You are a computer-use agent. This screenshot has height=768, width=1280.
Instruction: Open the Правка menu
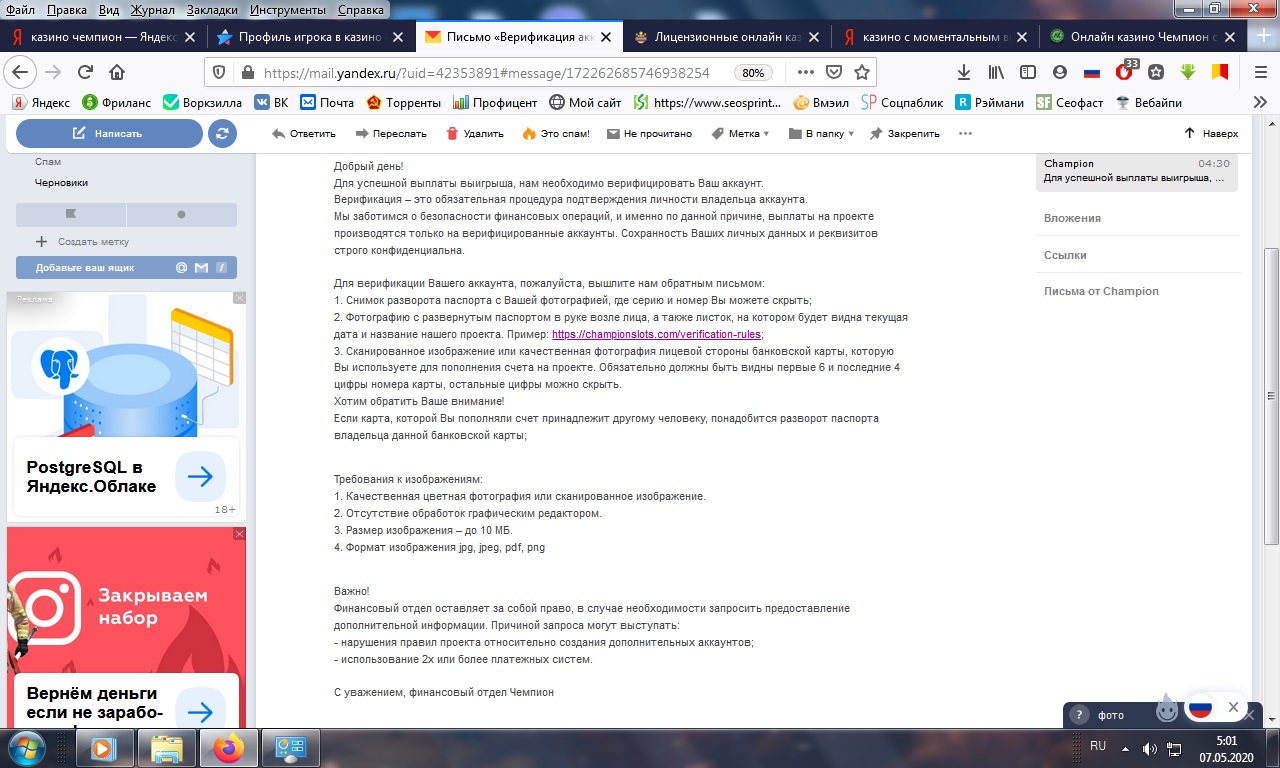[66, 9]
